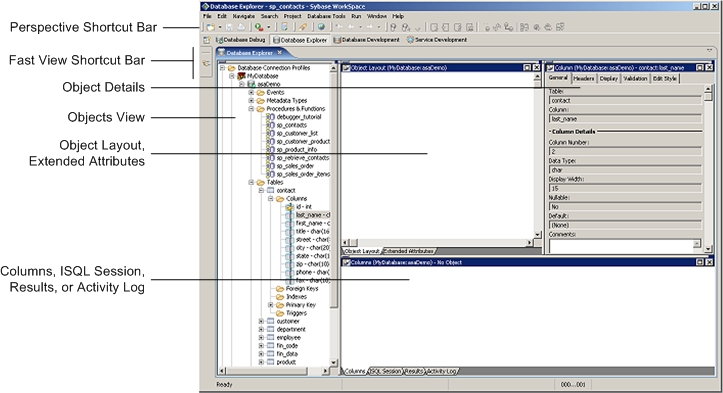Switch to the Database Development perspective

click(367, 40)
